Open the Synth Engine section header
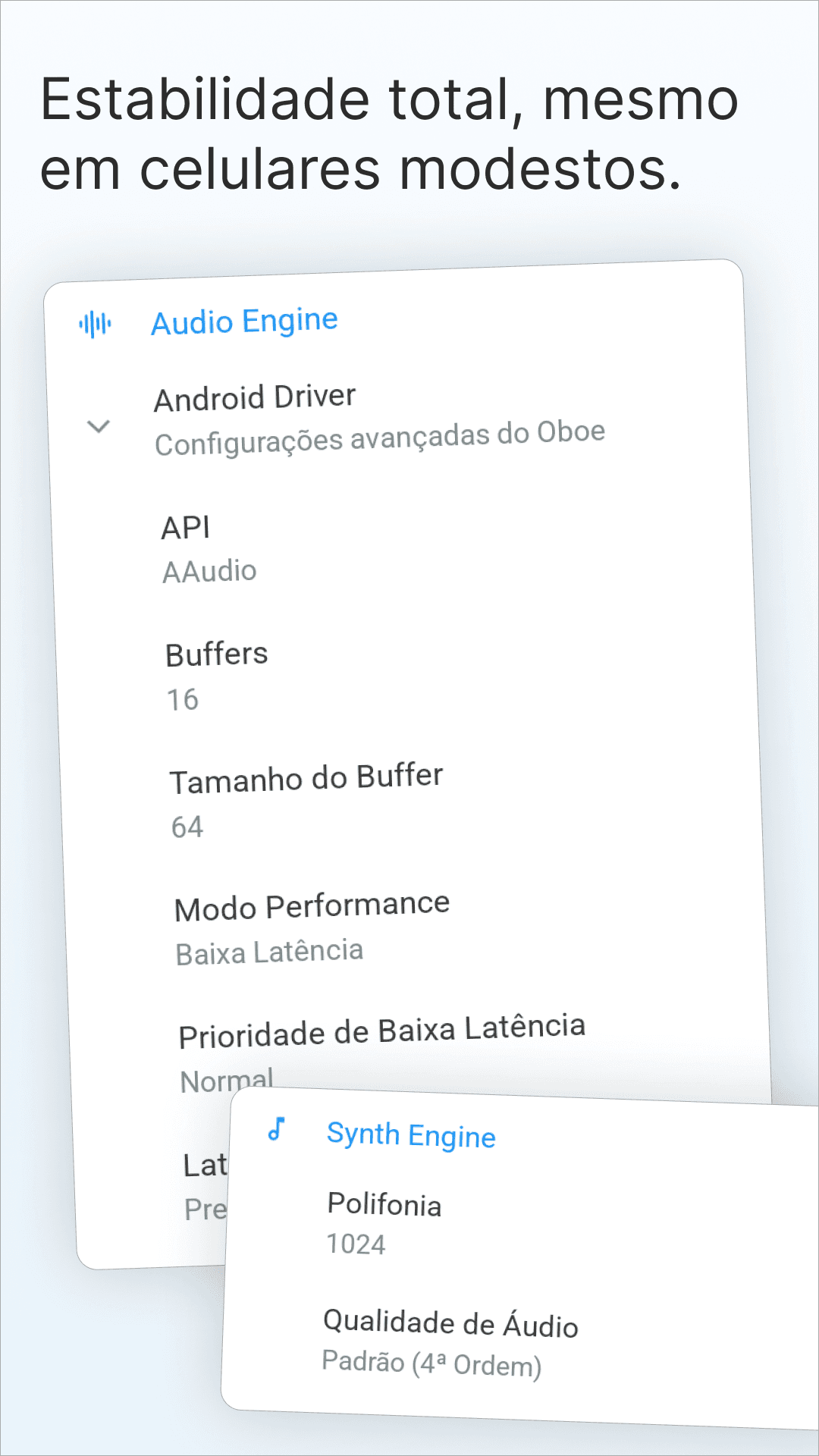This screenshot has height=1456, width=819. click(x=411, y=1135)
